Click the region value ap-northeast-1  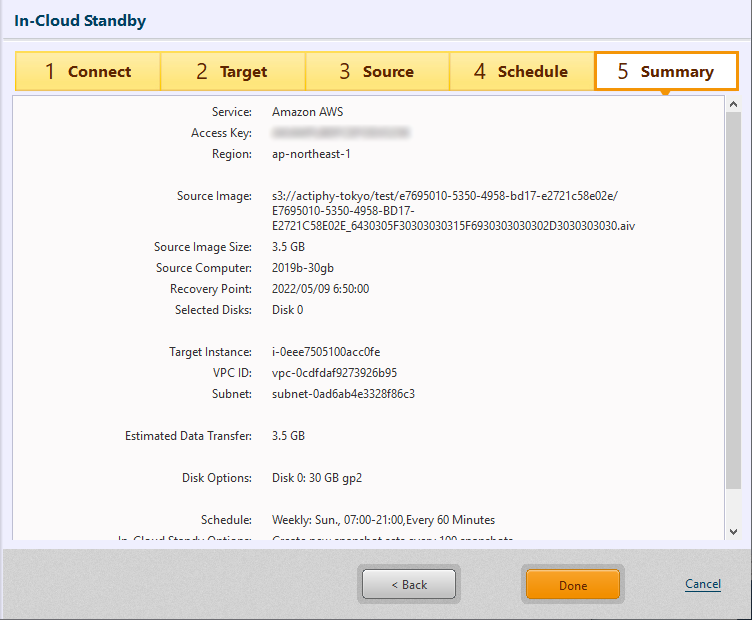tap(311, 154)
